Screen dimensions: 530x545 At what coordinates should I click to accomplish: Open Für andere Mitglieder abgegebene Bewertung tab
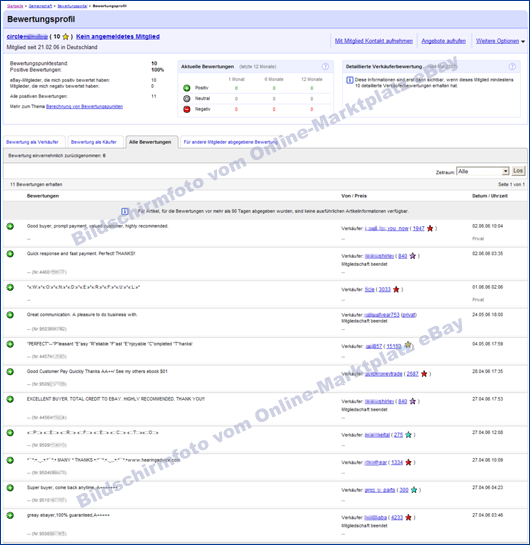tap(230, 142)
